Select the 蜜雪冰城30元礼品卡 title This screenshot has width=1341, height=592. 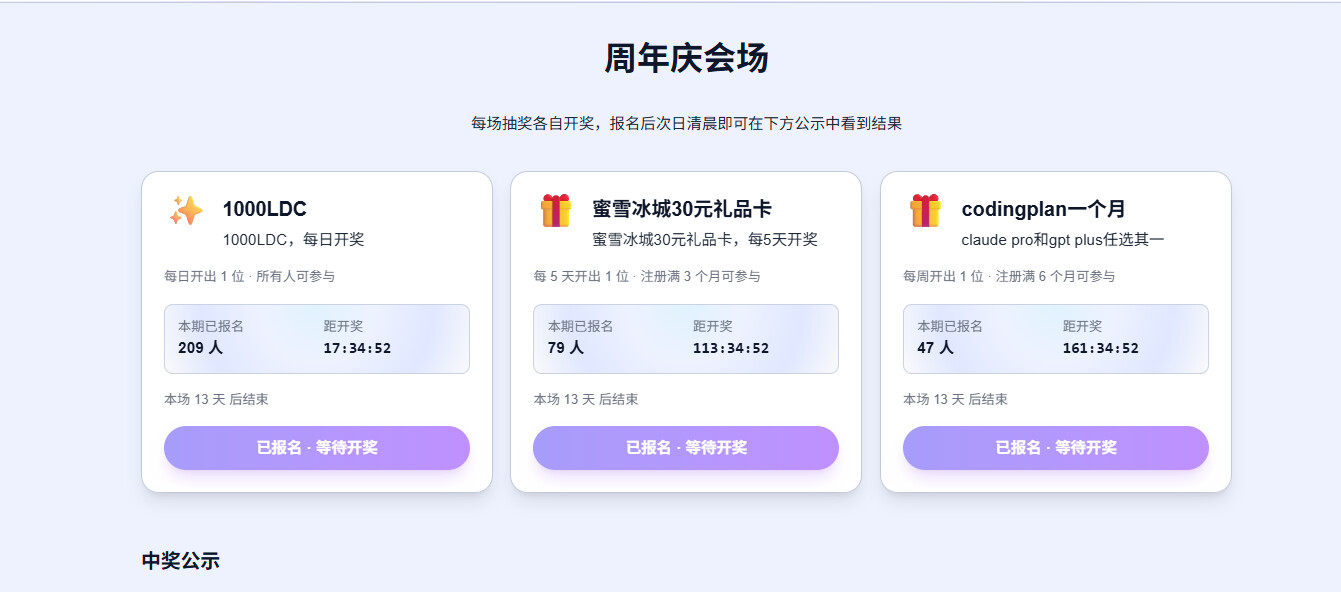click(681, 209)
